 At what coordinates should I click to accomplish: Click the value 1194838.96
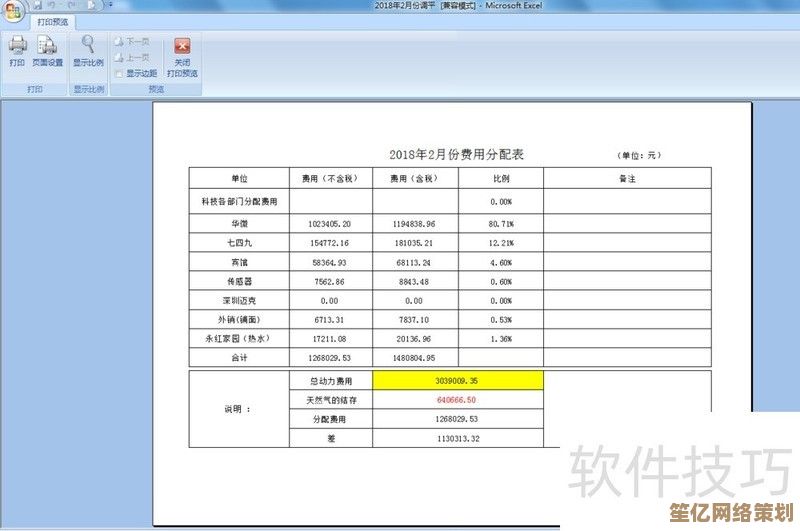click(414, 224)
